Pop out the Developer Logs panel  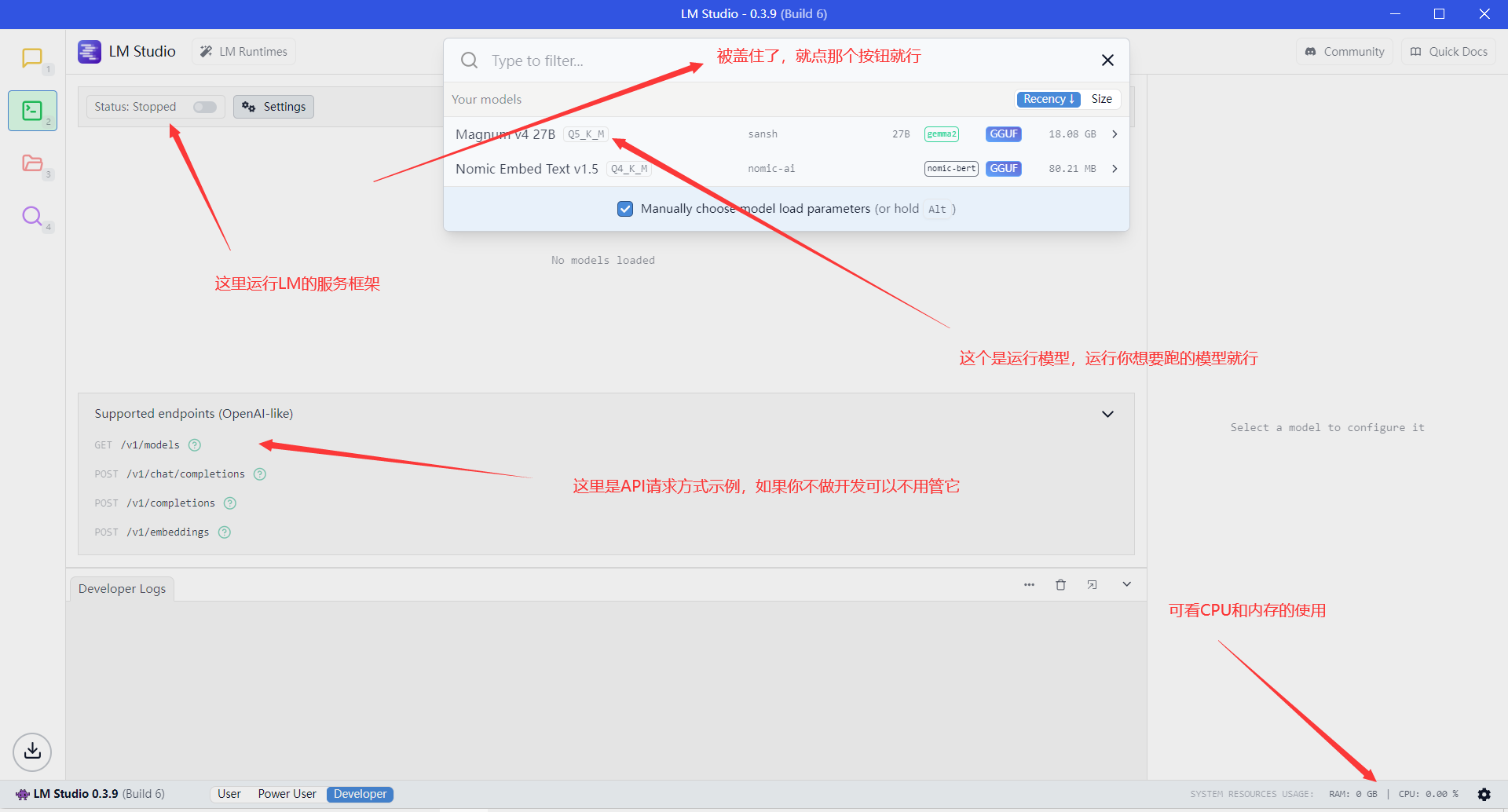[1092, 585]
